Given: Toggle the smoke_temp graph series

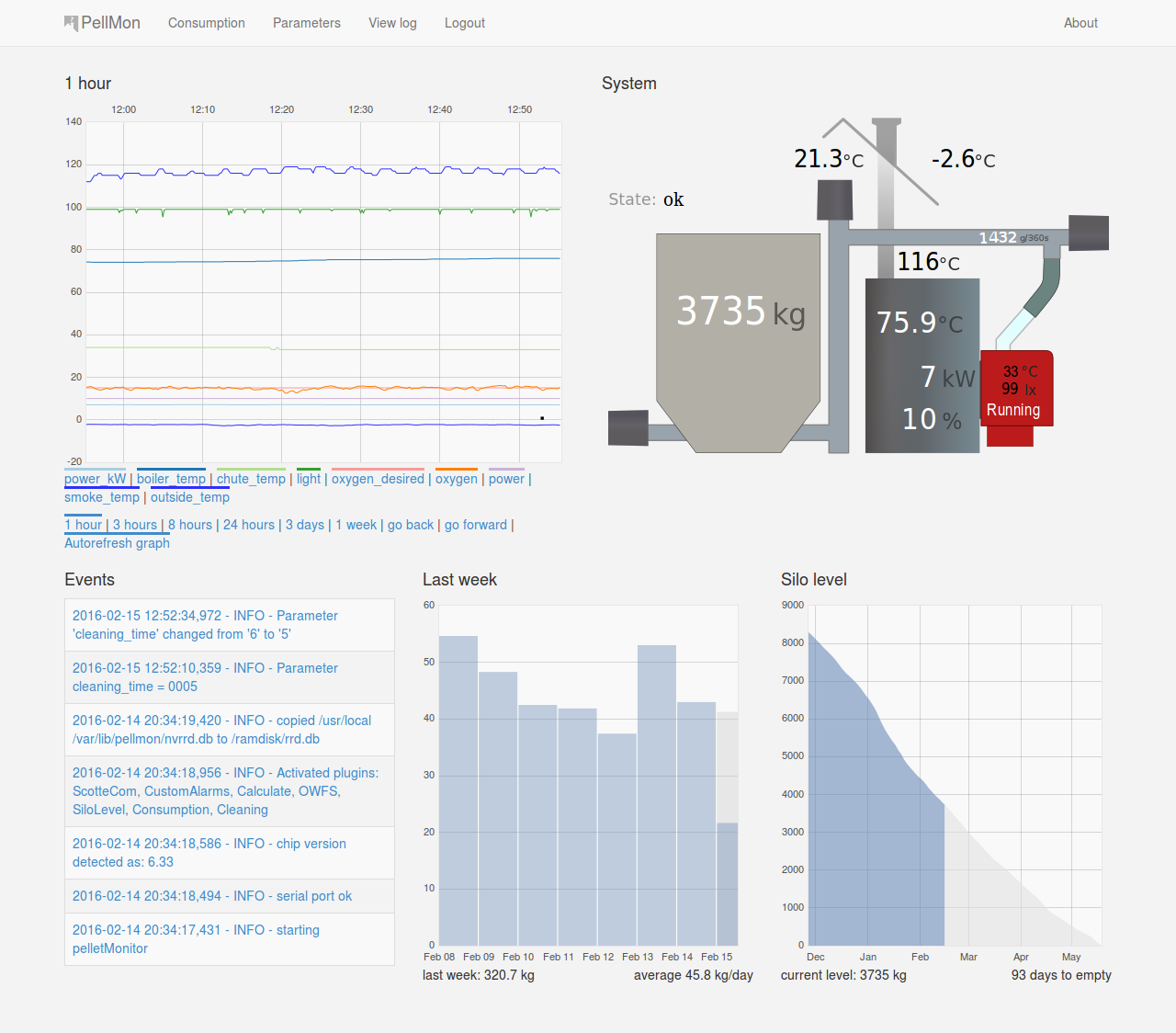Looking at the screenshot, I should click(x=102, y=497).
